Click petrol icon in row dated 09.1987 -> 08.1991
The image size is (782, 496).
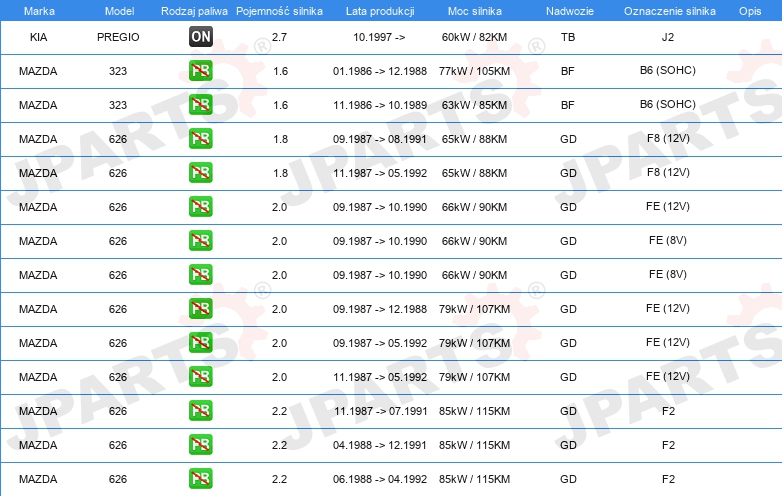point(200,138)
